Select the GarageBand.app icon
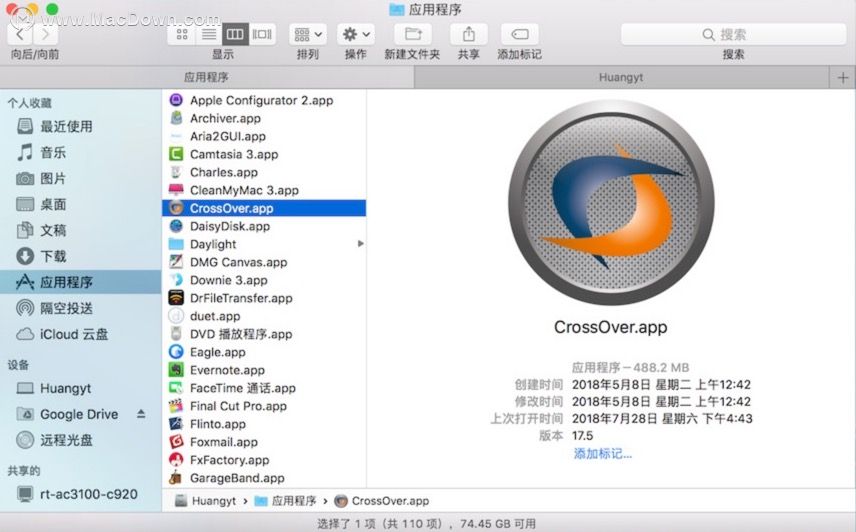Screen dimensions: 856x532 point(176,478)
